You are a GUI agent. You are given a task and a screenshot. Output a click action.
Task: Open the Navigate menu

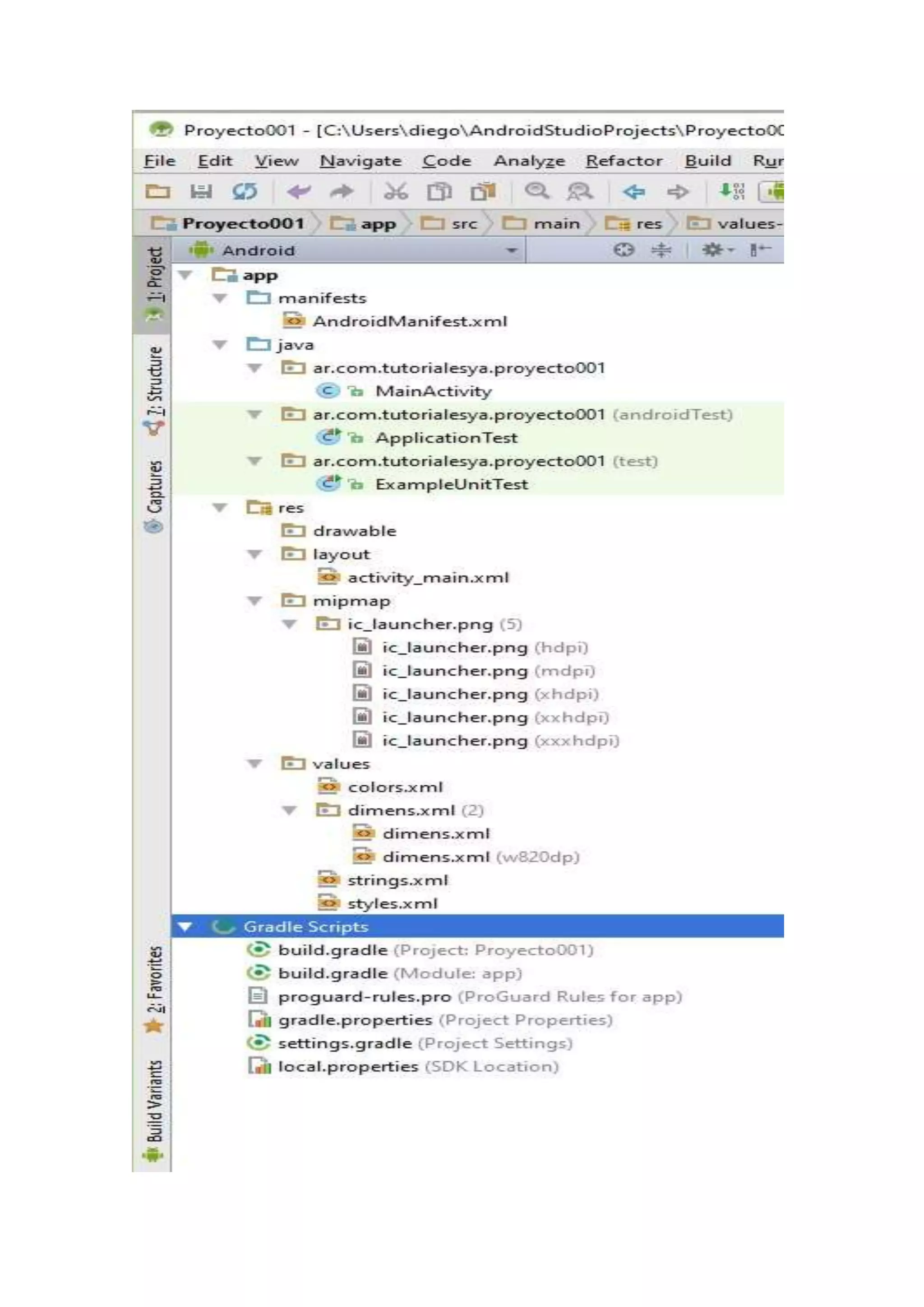pyautogui.click(x=360, y=161)
